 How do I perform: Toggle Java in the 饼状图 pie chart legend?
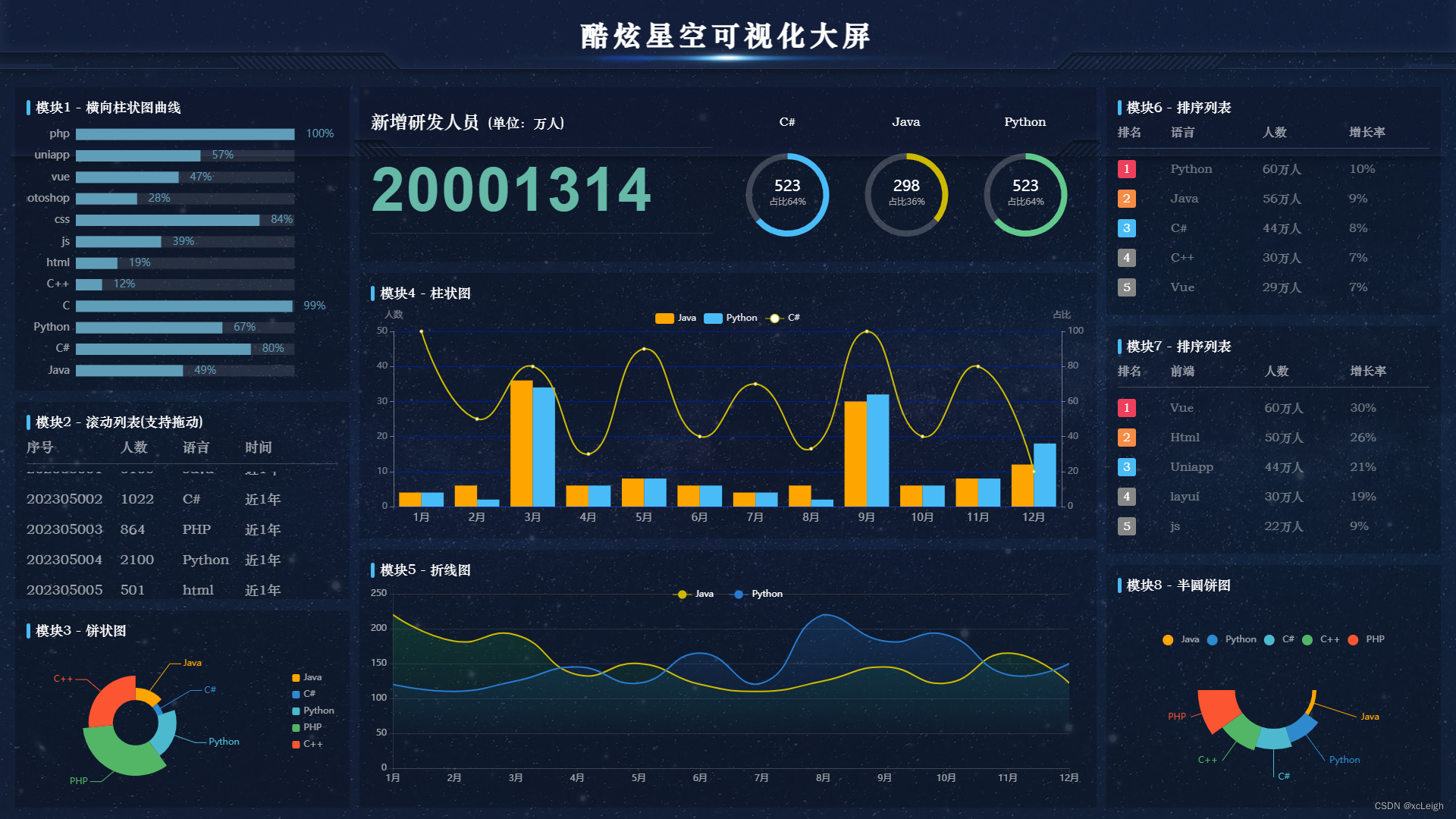click(x=307, y=677)
